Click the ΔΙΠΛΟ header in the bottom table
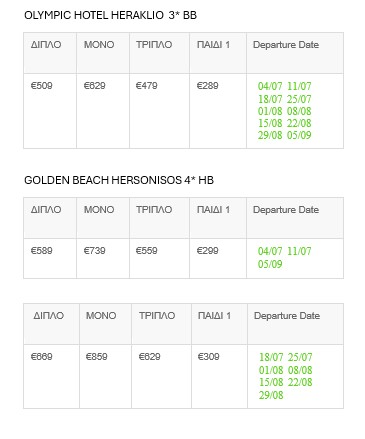Image resolution: width=365 pixels, height=439 pixels. [49, 316]
